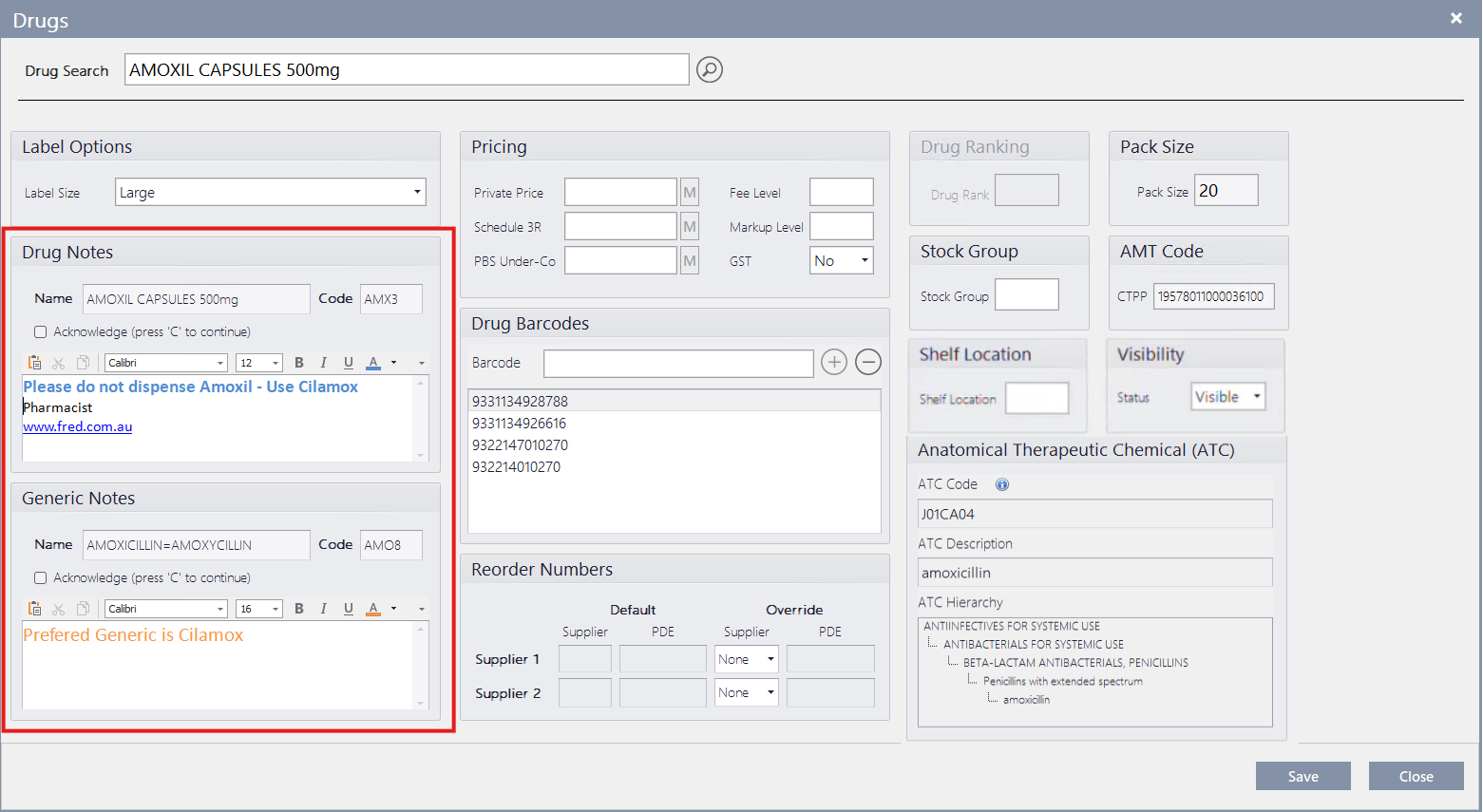Screen dimensions: 1483x812
Task: Click the M button beside Private Price
Action: click(x=690, y=193)
